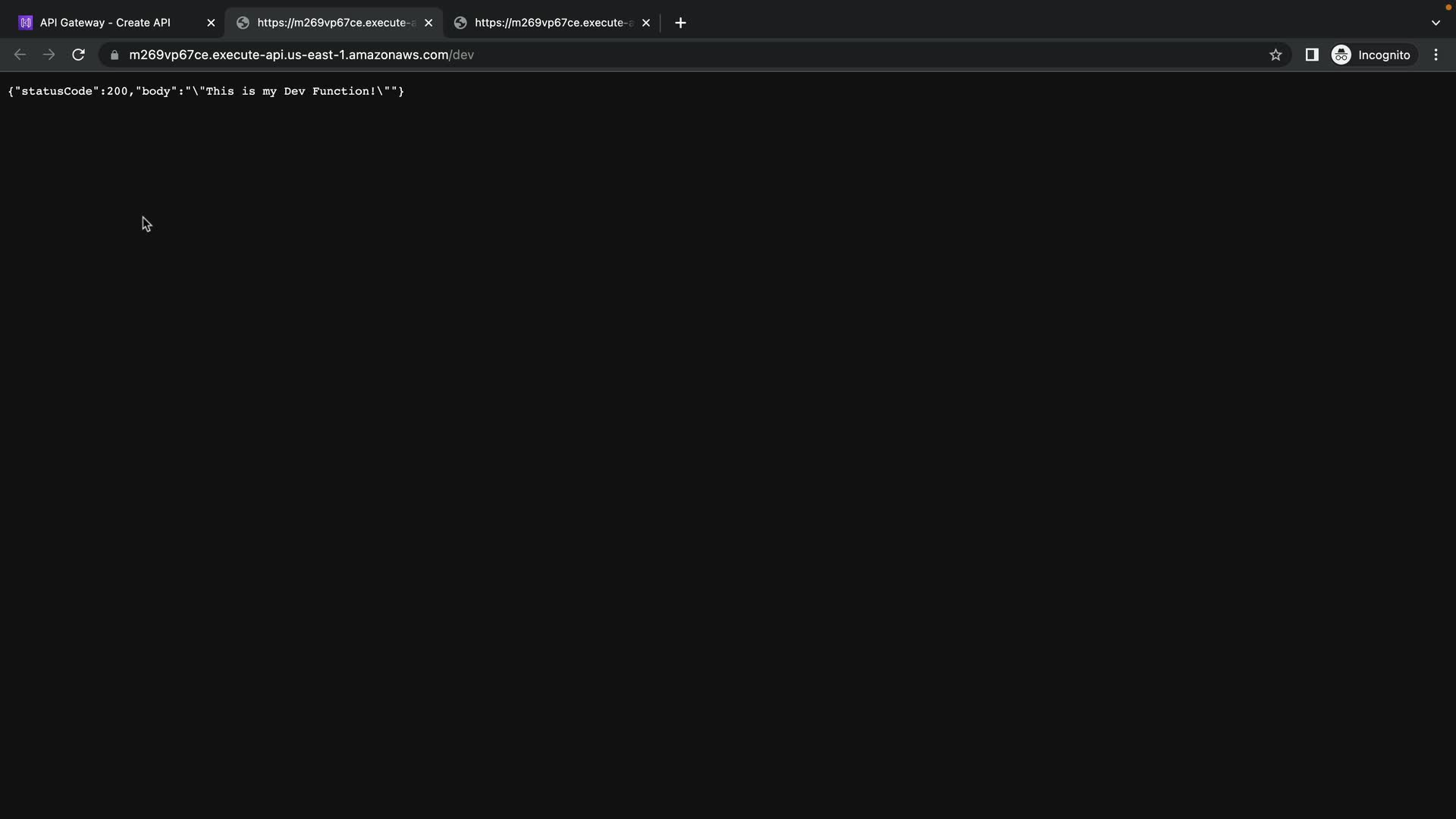Expand the tab search chevron
This screenshot has height=819, width=1456.
click(x=1436, y=23)
